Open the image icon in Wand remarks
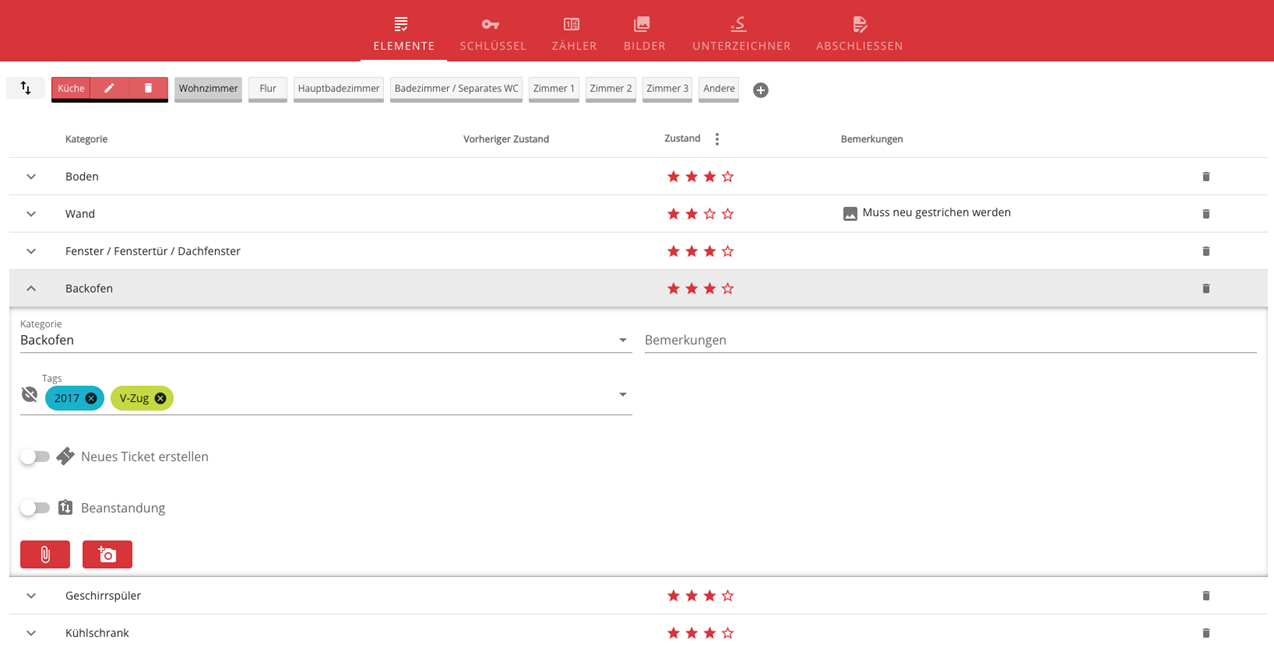Image resolution: width=1274 pixels, height=647 pixels. pyautogui.click(x=850, y=213)
